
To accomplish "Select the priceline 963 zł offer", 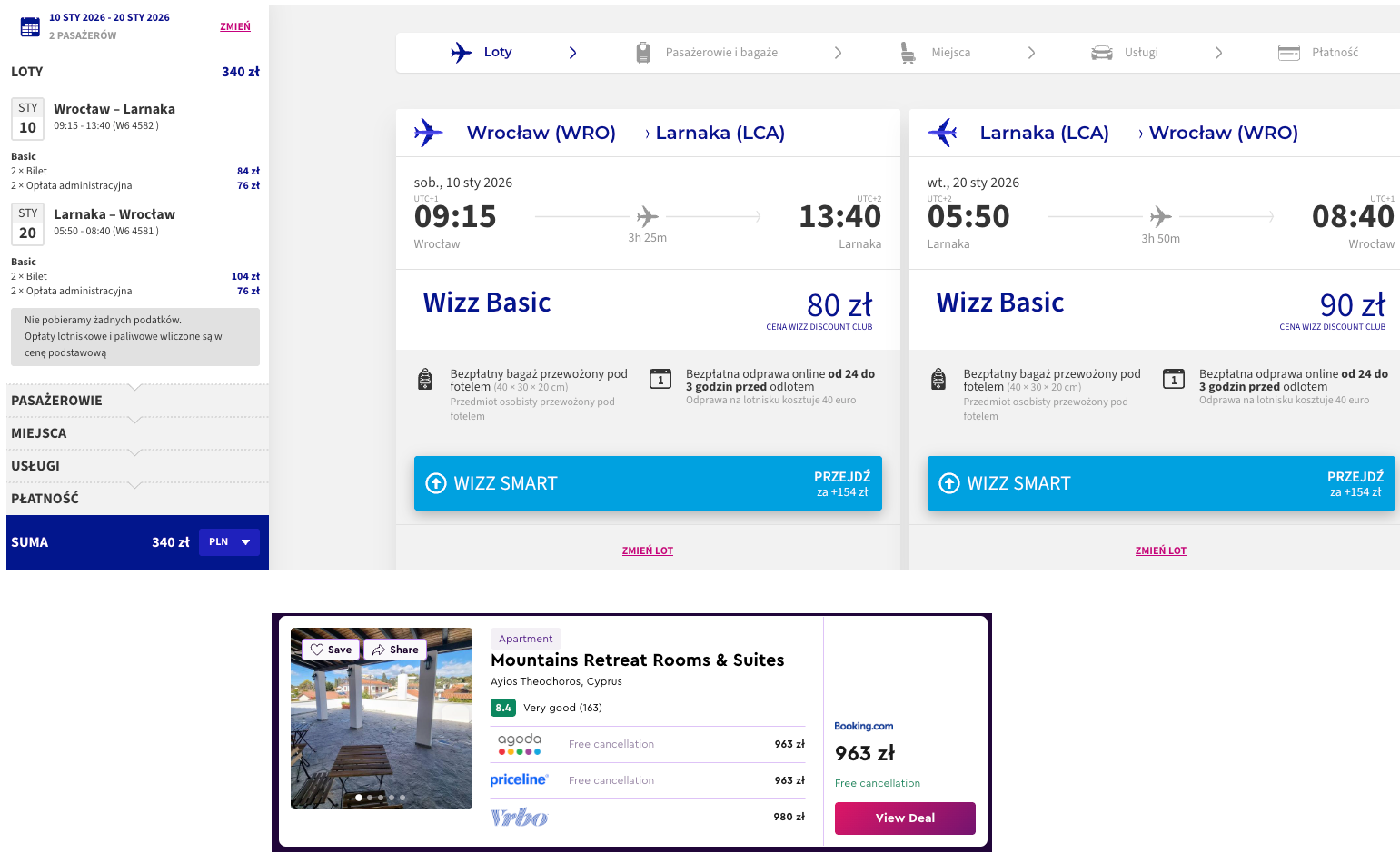I will pyautogui.click(x=648, y=780).
